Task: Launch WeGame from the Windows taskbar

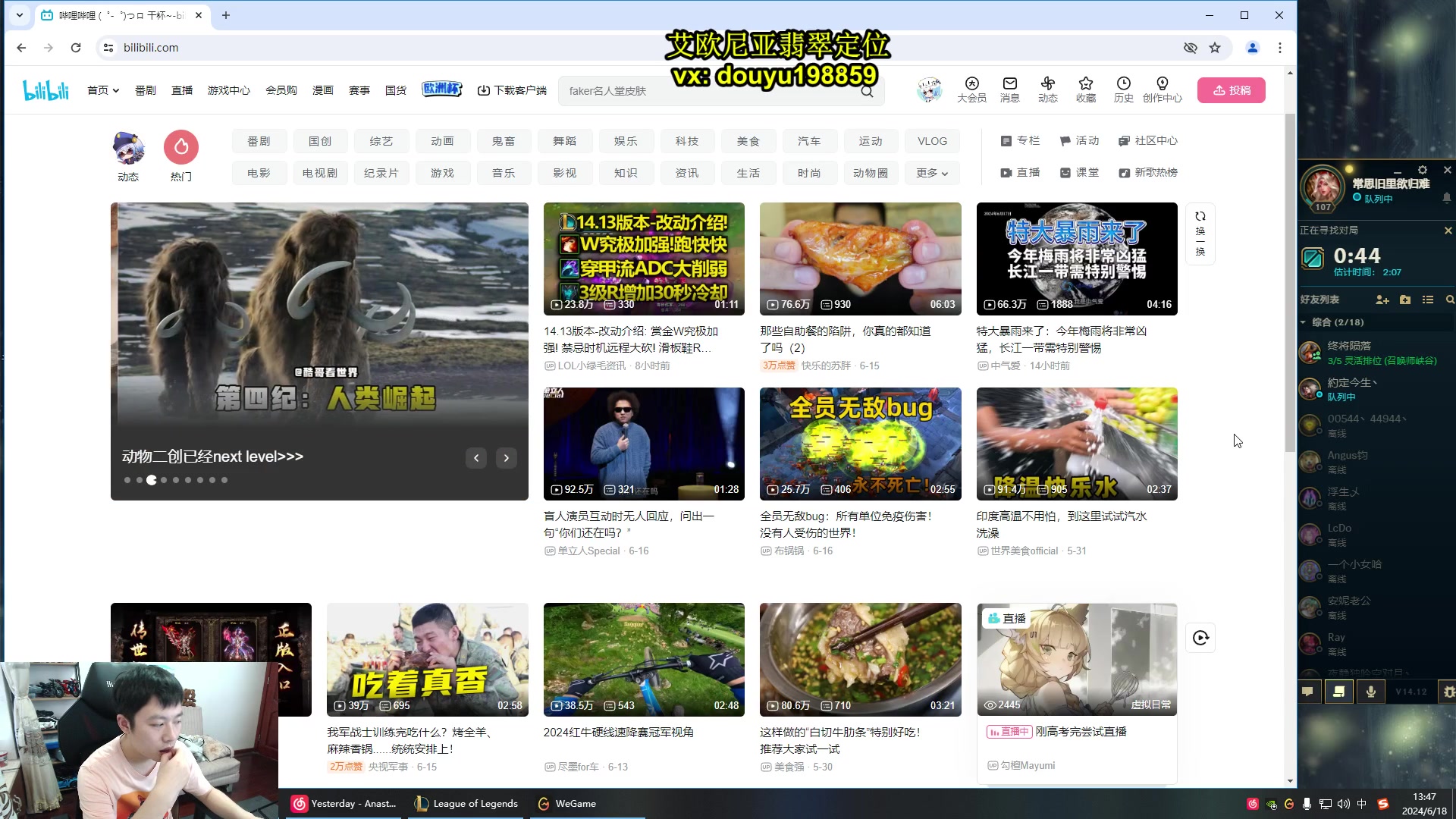Action: 566,803
